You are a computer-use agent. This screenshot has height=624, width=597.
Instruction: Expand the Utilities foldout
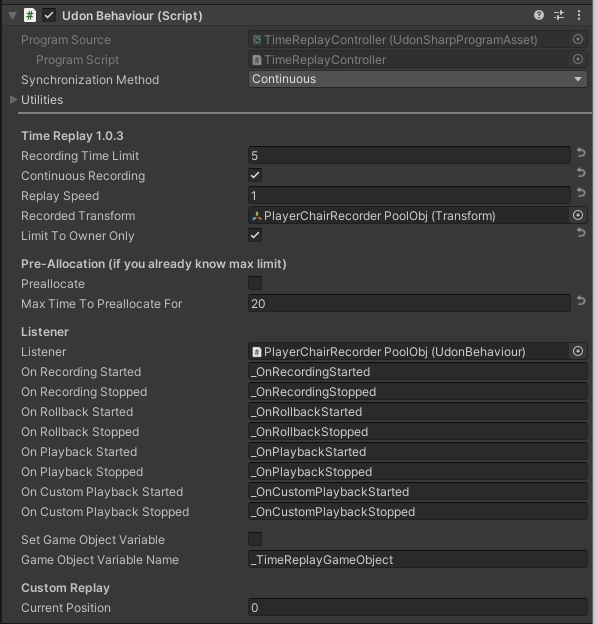coord(13,99)
